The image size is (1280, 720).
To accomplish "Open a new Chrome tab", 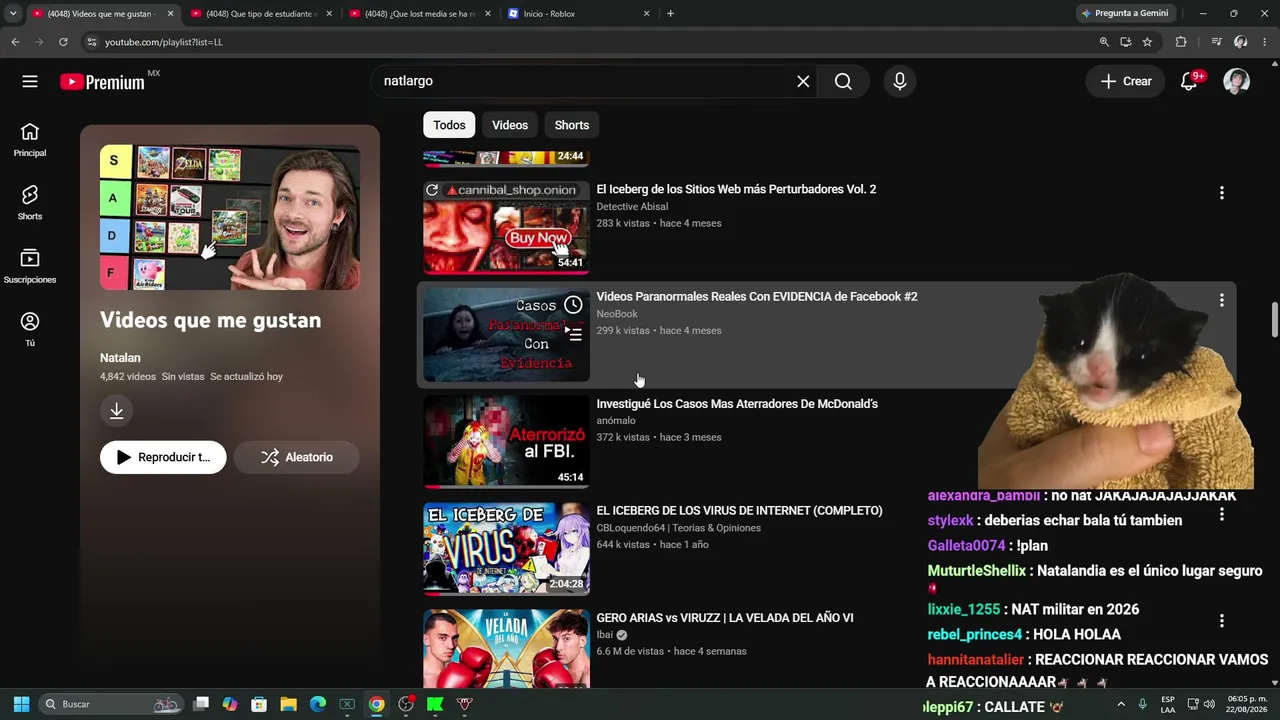I will click(670, 14).
